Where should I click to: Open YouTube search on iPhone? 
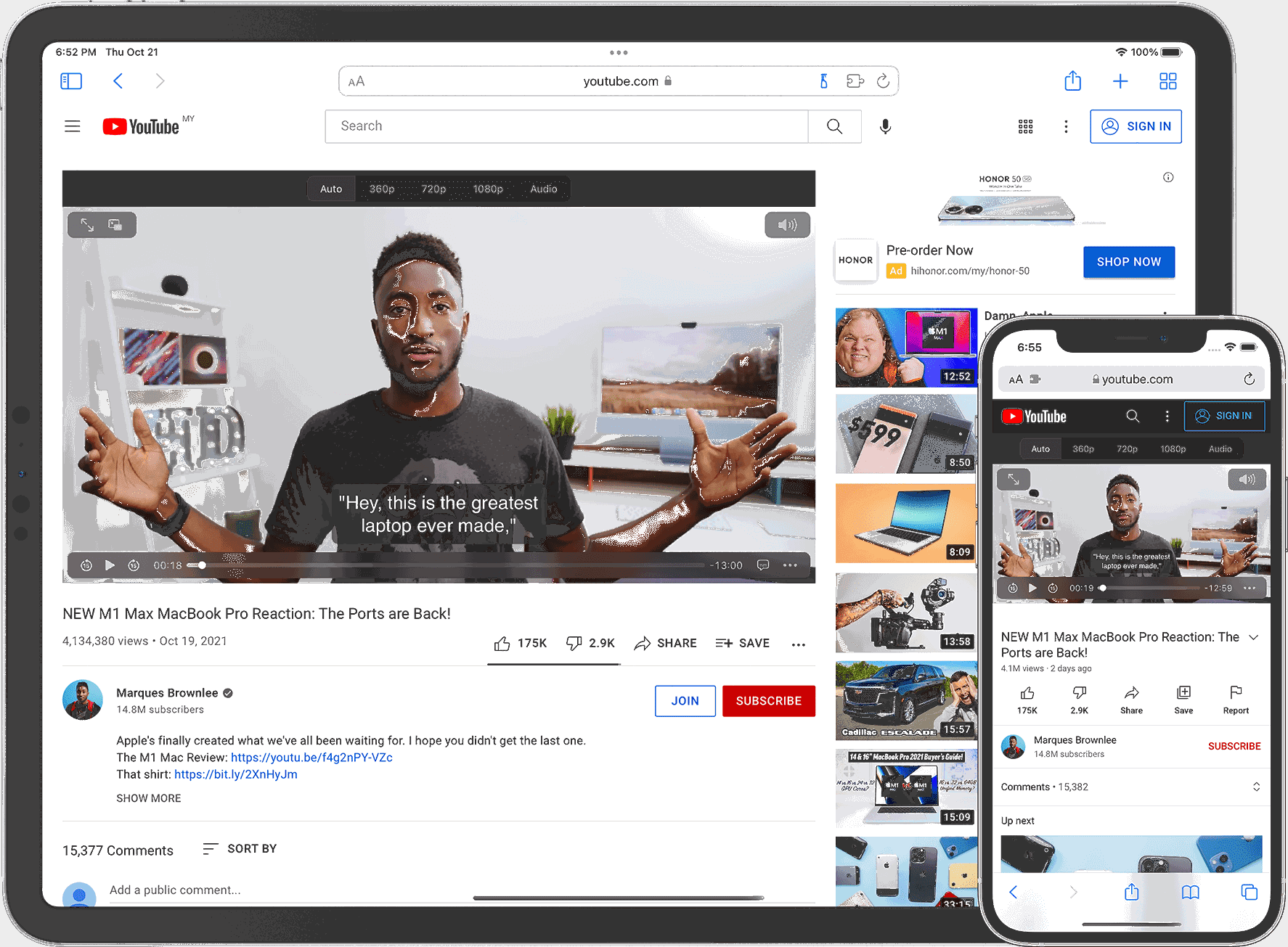point(1133,417)
